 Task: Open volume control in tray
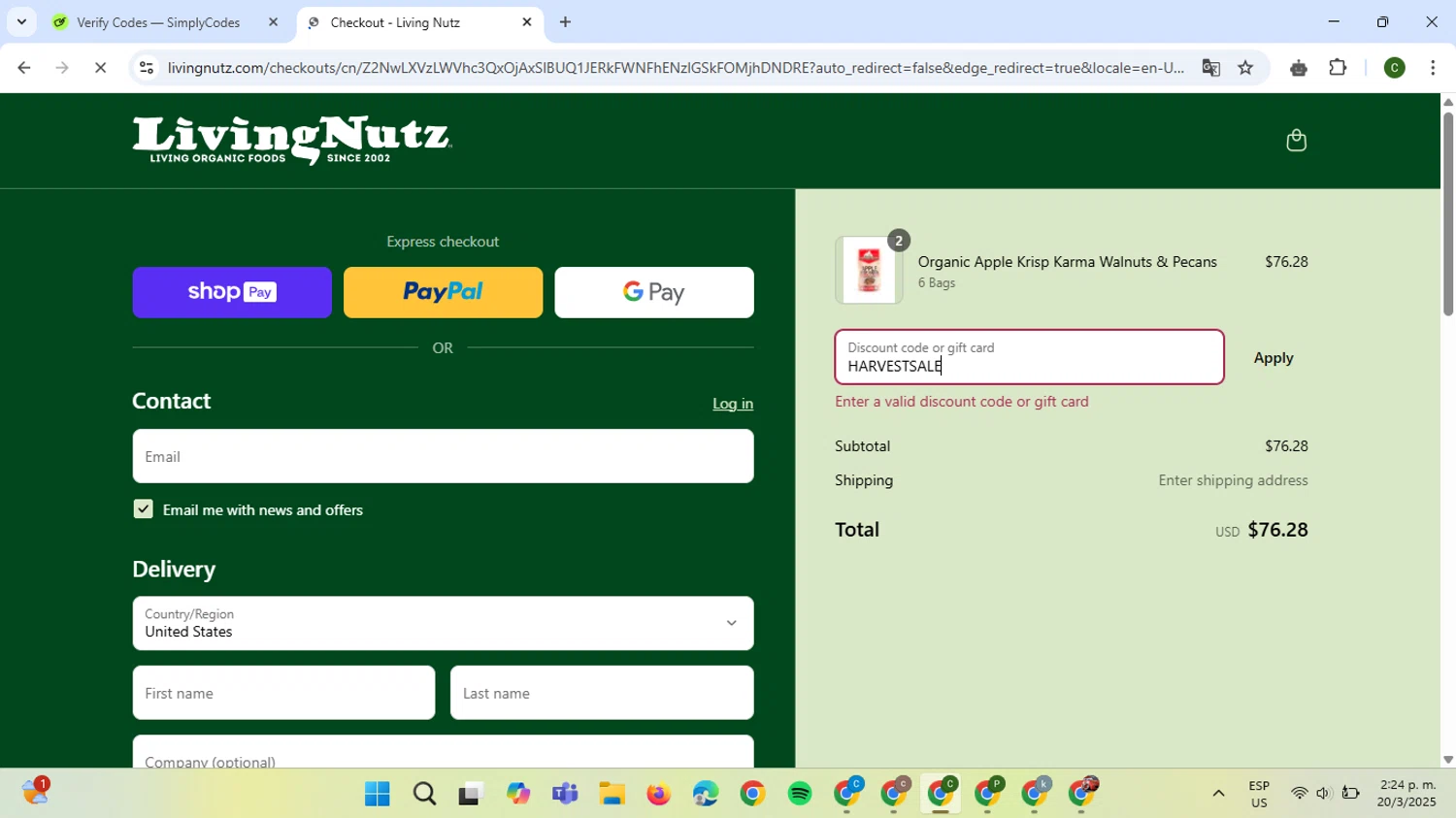(1323, 794)
